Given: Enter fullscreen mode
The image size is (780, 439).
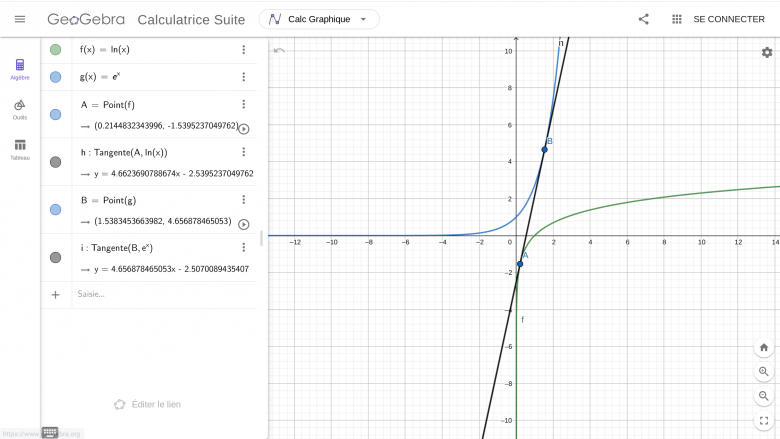Looking at the screenshot, I should (764, 421).
